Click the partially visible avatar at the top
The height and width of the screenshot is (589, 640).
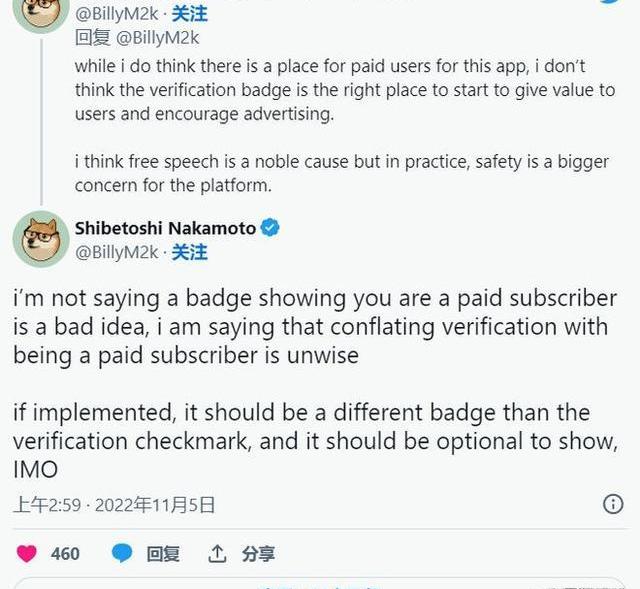(x=40, y=12)
